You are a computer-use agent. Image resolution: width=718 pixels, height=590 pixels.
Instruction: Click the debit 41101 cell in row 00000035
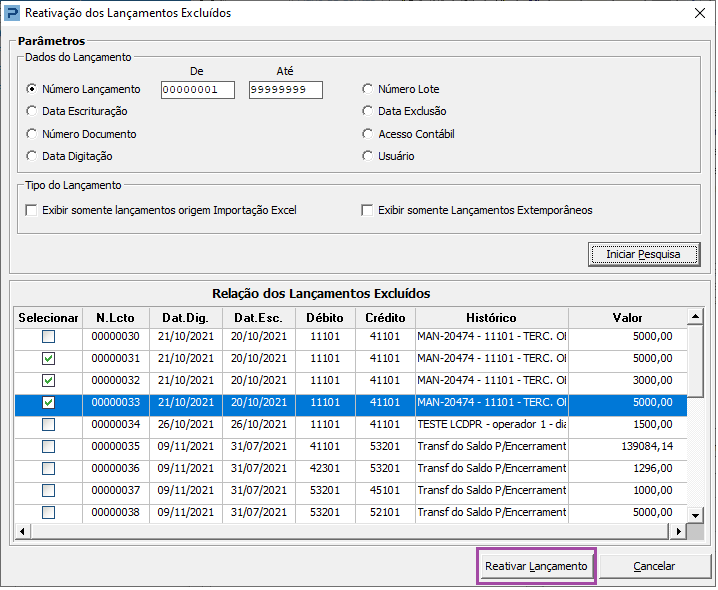tap(325, 447)
